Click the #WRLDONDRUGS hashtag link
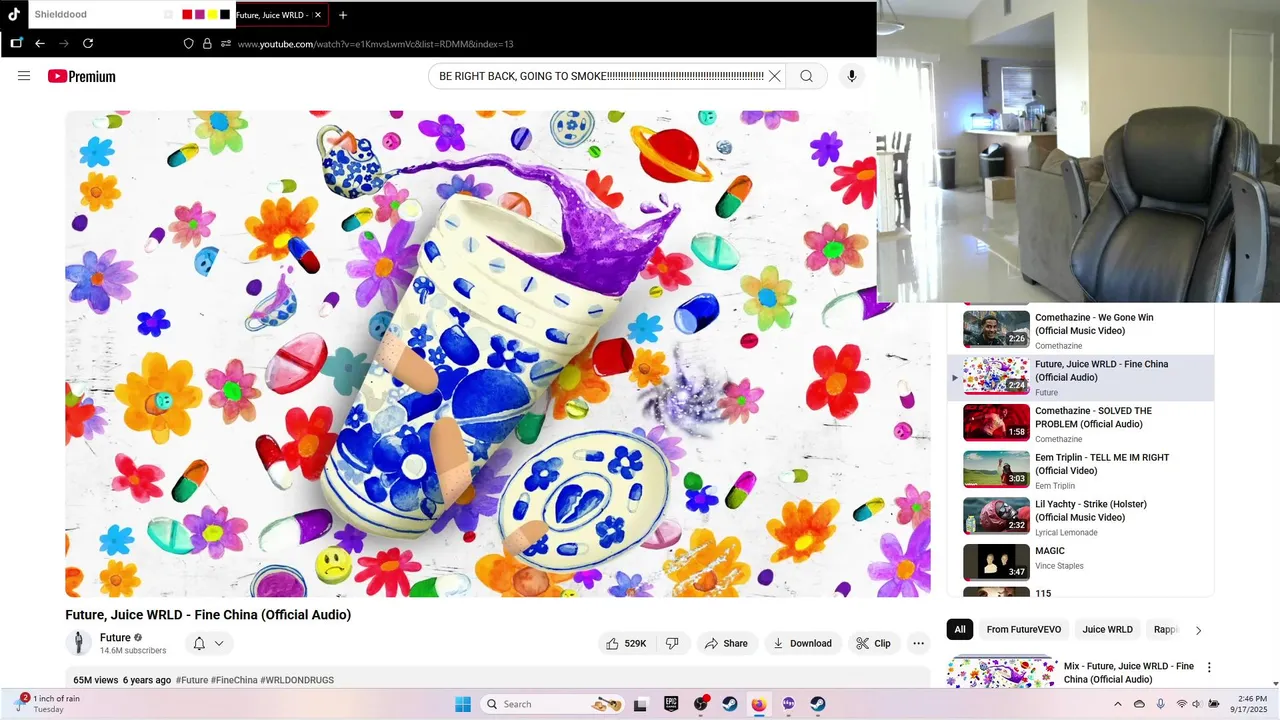The width and height of the screenshot is (1280, 720). pyautogui.click(x=297, y=680)
